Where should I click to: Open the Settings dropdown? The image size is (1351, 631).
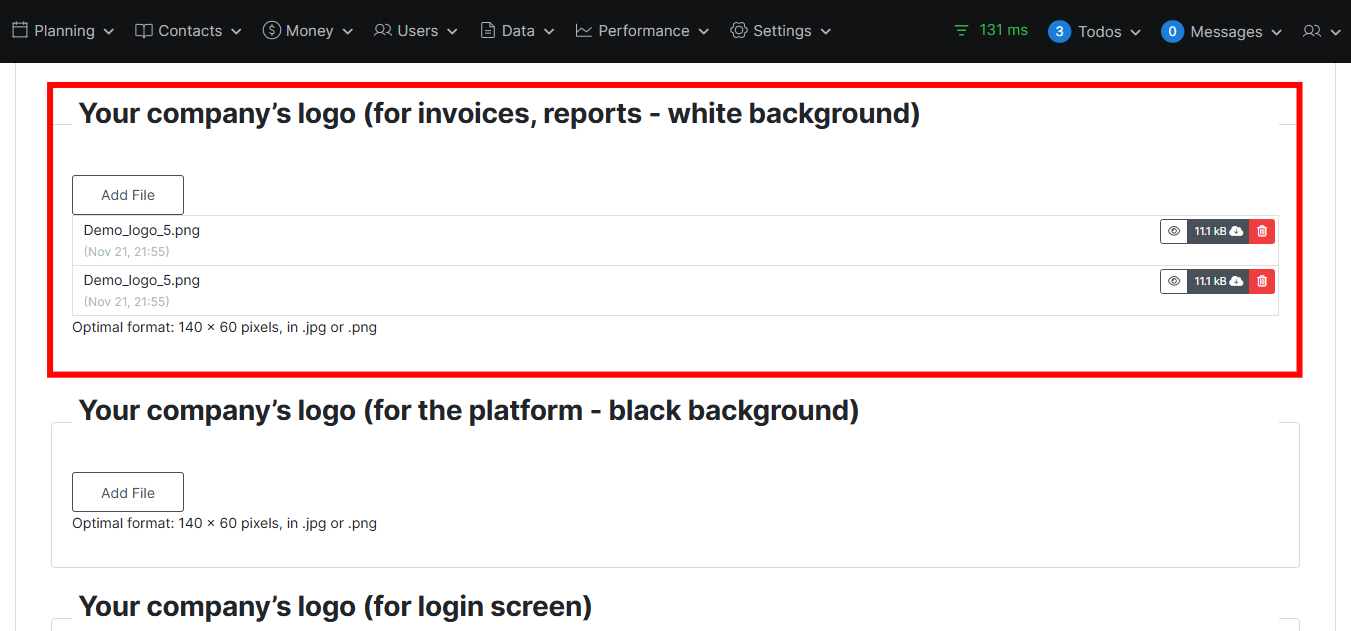[780, 31]
